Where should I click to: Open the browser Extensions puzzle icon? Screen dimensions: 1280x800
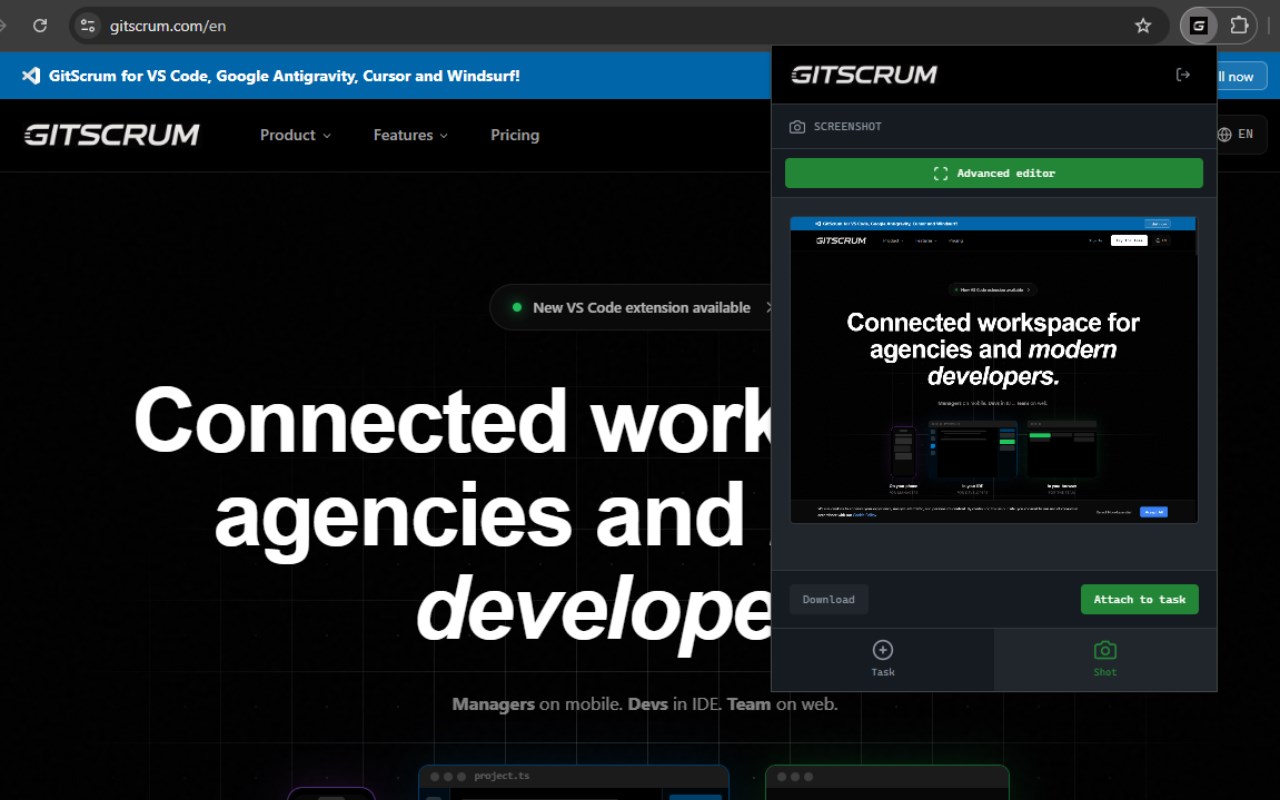tap(1239, 26)
